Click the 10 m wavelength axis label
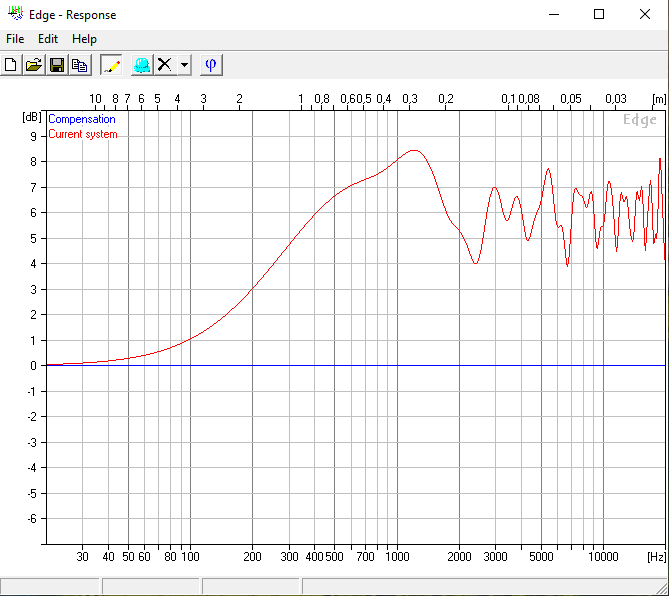The width and height of the screenshot is (669, 596). click(x=95, y=99)
